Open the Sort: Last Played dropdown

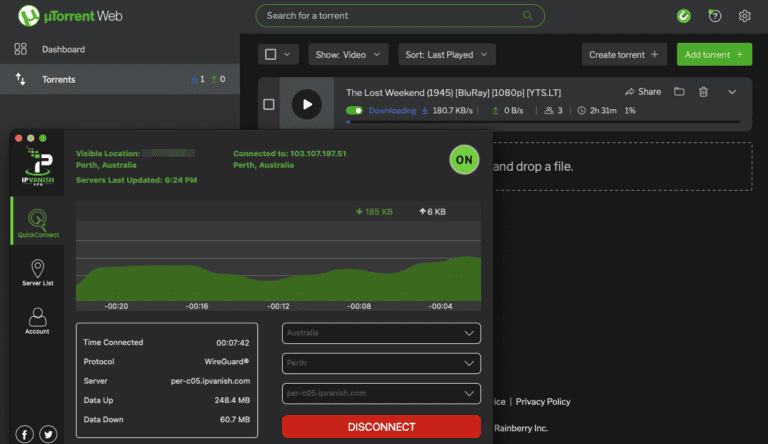(x=446, y=54)
